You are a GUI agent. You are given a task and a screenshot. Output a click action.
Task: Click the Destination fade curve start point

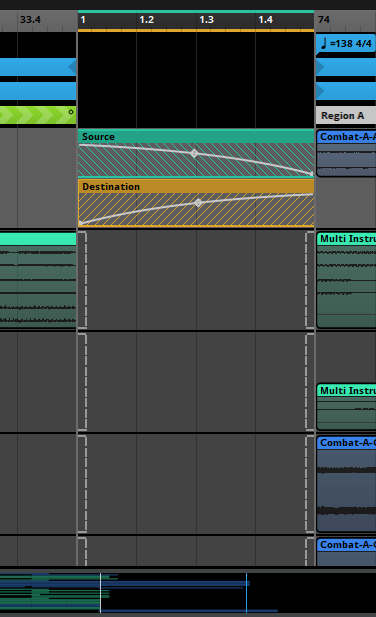(x=81, y=223)
